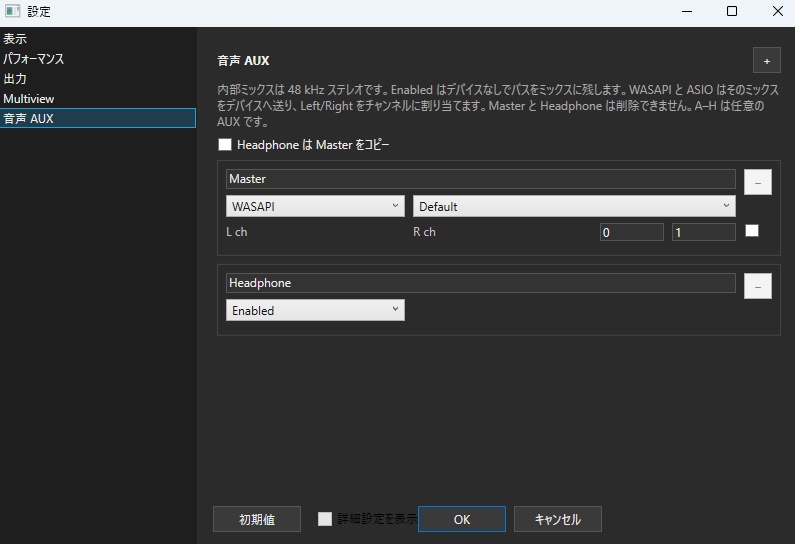
Task: Open the Default device dropdown
Action: [x=574, y=206]
